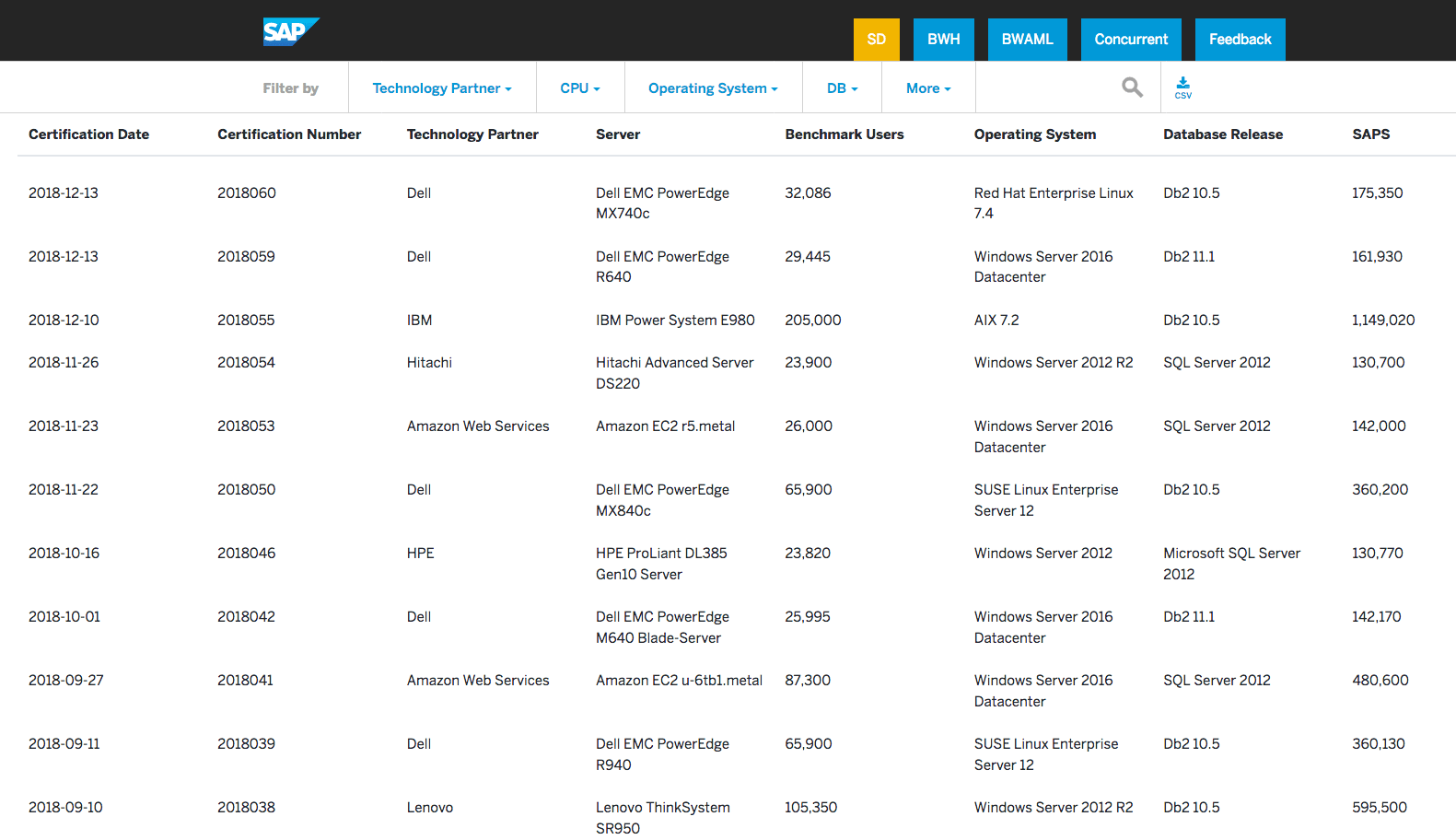The height and width of the screenshot is (840, 1456).
Task: Open the Operating System filter dropdown
Action: click(x=713, y=88)
